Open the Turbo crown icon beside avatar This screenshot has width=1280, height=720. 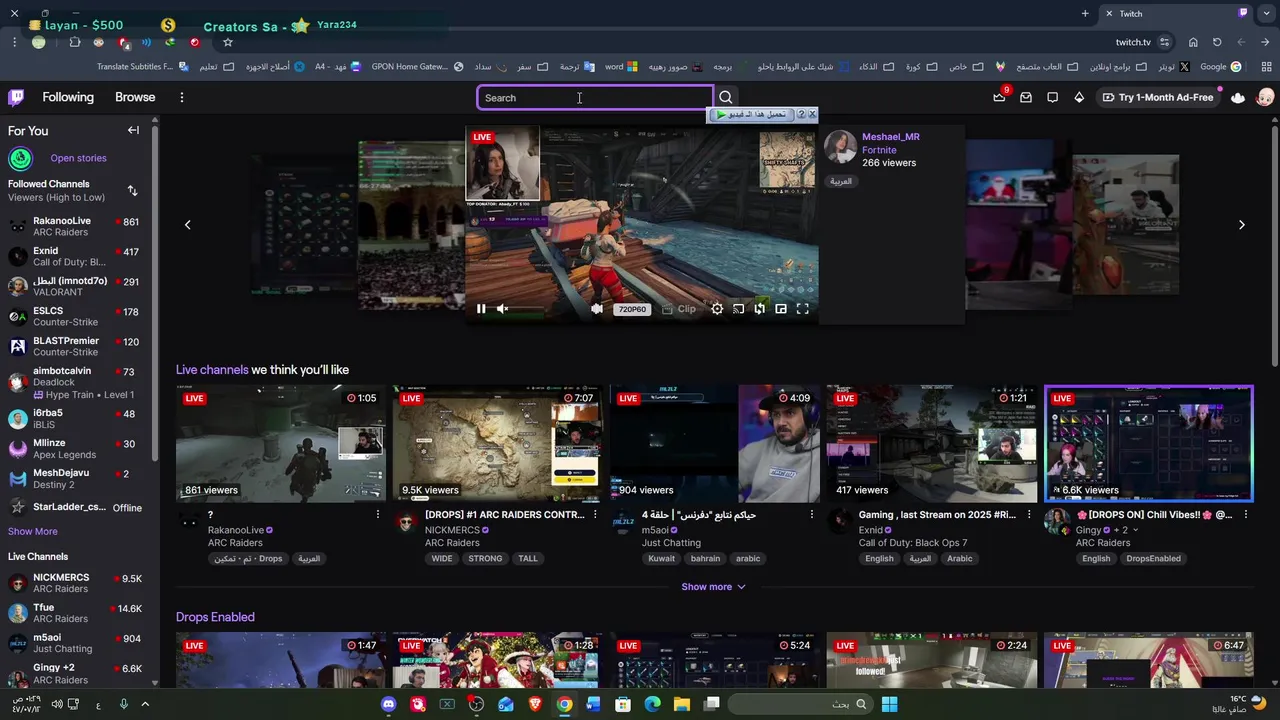(1238, 97)
